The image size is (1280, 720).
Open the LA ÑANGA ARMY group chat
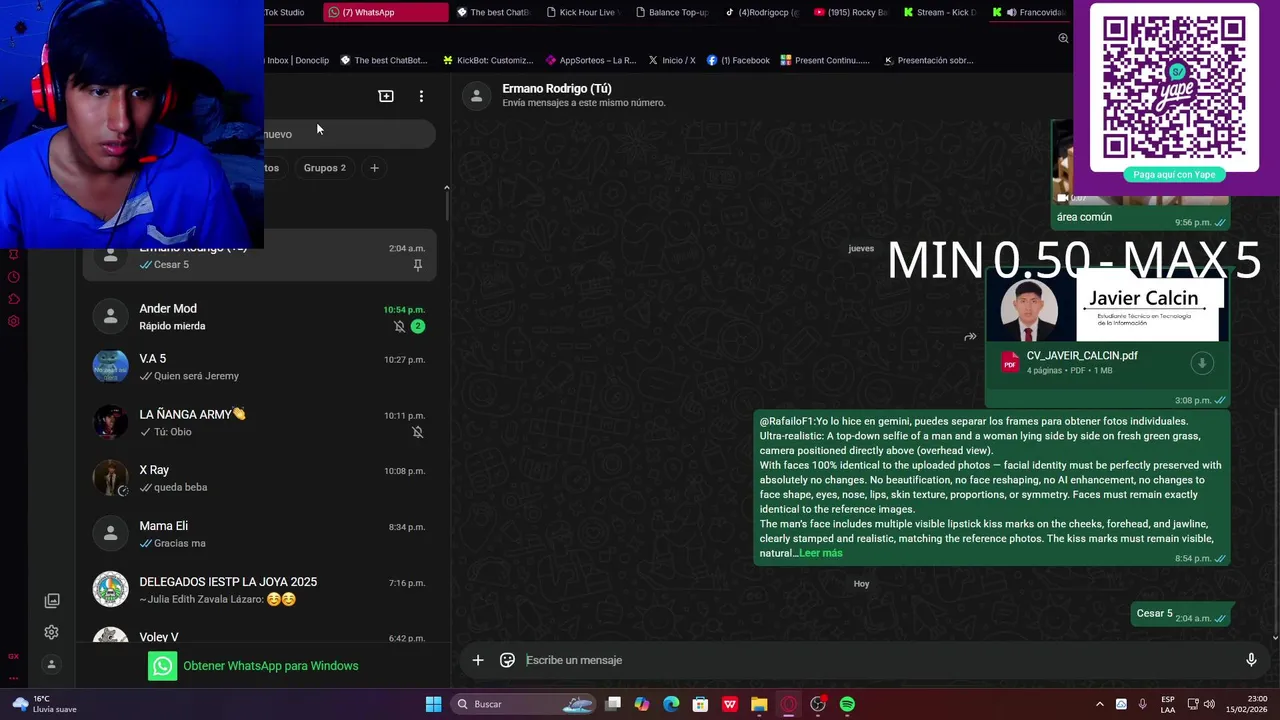pyautogui.click(x=259, y=423)
